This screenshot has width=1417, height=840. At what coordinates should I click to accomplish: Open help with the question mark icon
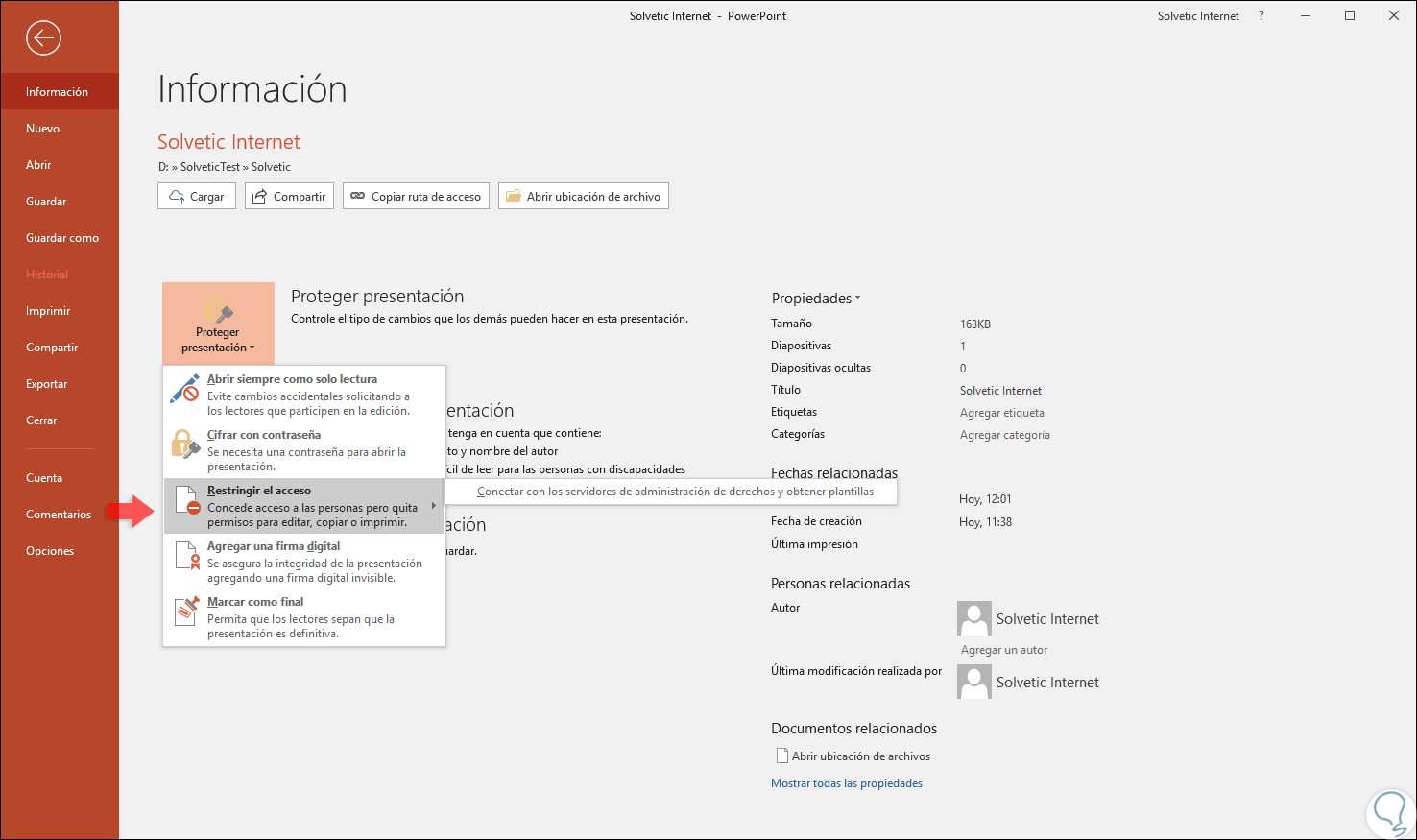tap(1261, 15)
